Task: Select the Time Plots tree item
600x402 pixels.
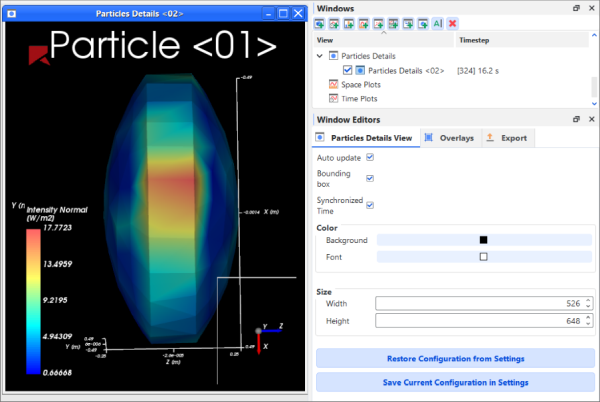Action: point(348,99)
